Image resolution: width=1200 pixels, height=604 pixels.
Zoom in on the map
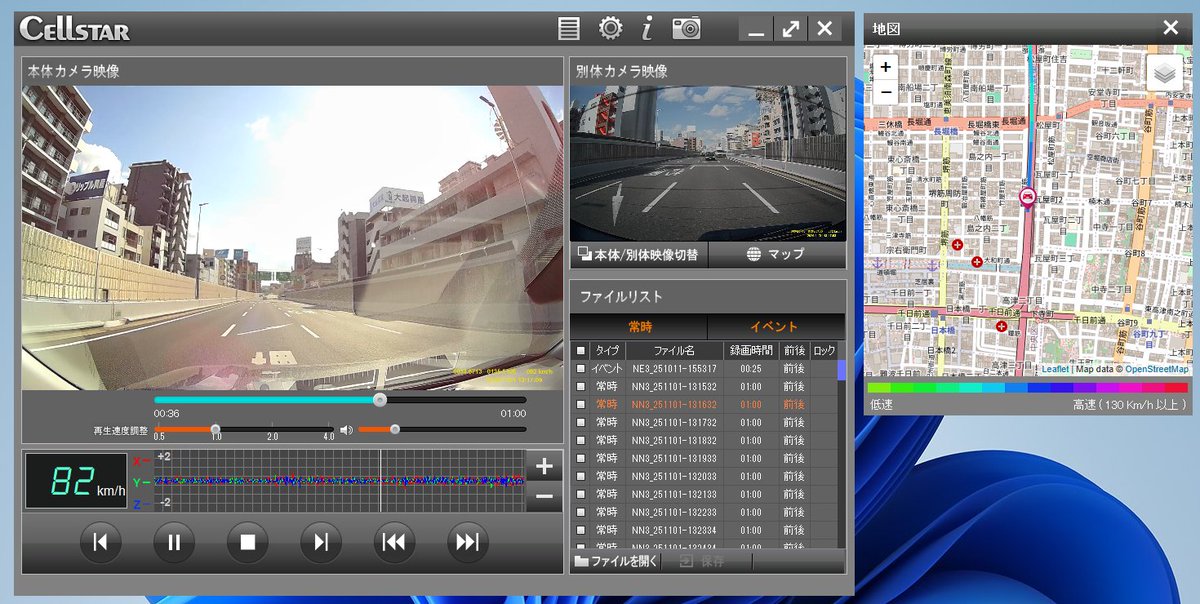point(886,67)
